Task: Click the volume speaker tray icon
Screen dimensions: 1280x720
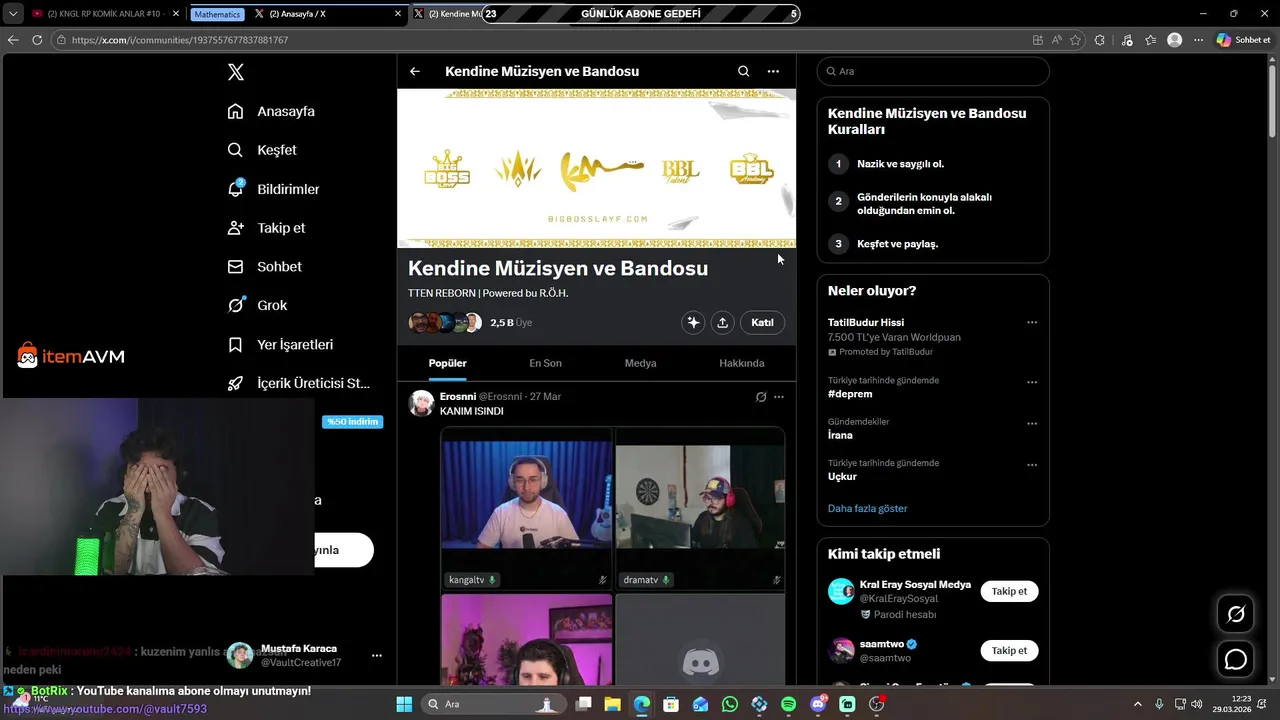Action: pos(1197,704)
